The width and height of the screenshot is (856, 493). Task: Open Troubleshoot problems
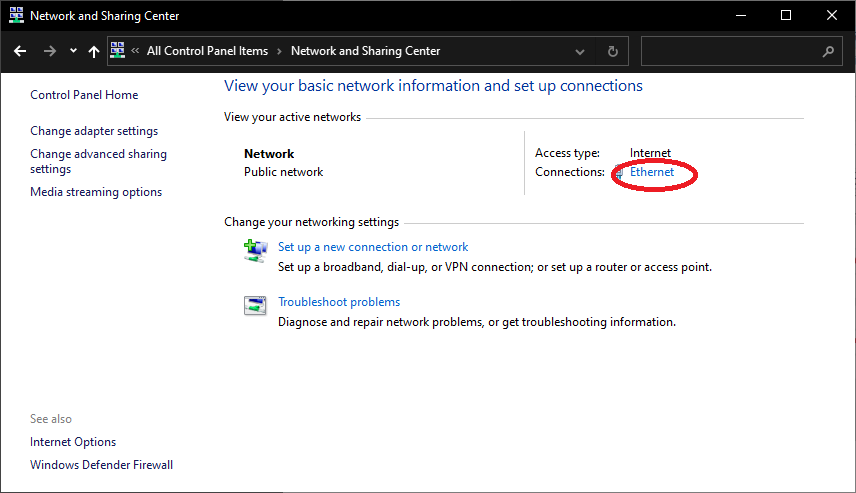pyautogui.click(x=339, y=302)
